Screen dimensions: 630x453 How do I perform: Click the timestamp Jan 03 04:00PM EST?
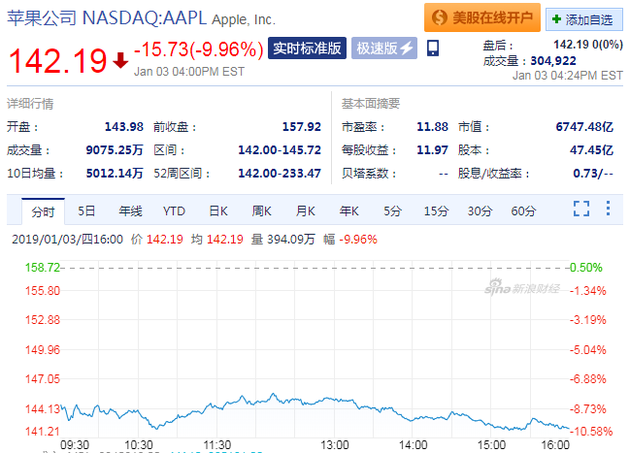[x=189, y=72]
